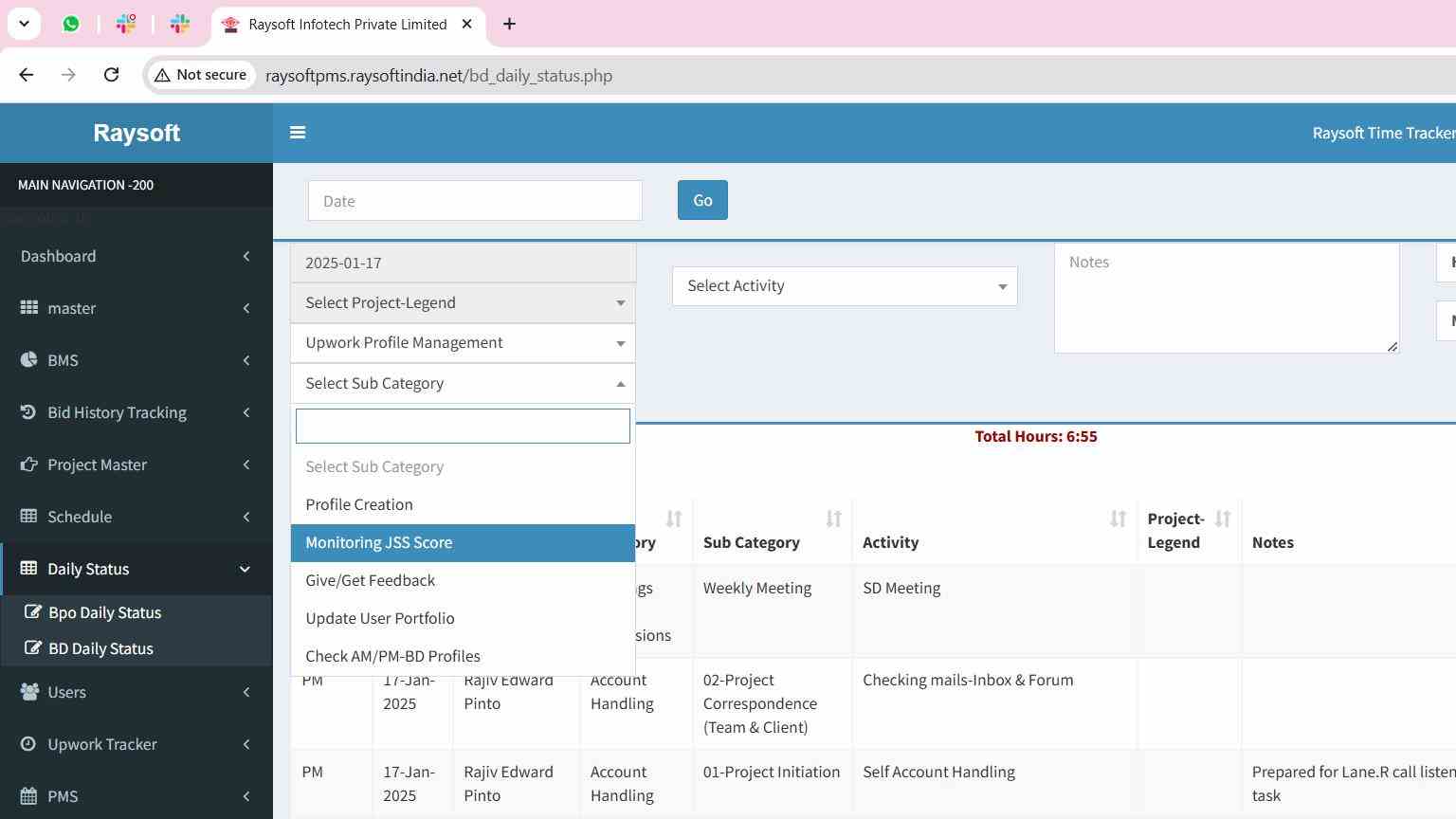Choose Monitoring JSS Score option
This screenshot has width=1456, height=819.
[463, 542]
